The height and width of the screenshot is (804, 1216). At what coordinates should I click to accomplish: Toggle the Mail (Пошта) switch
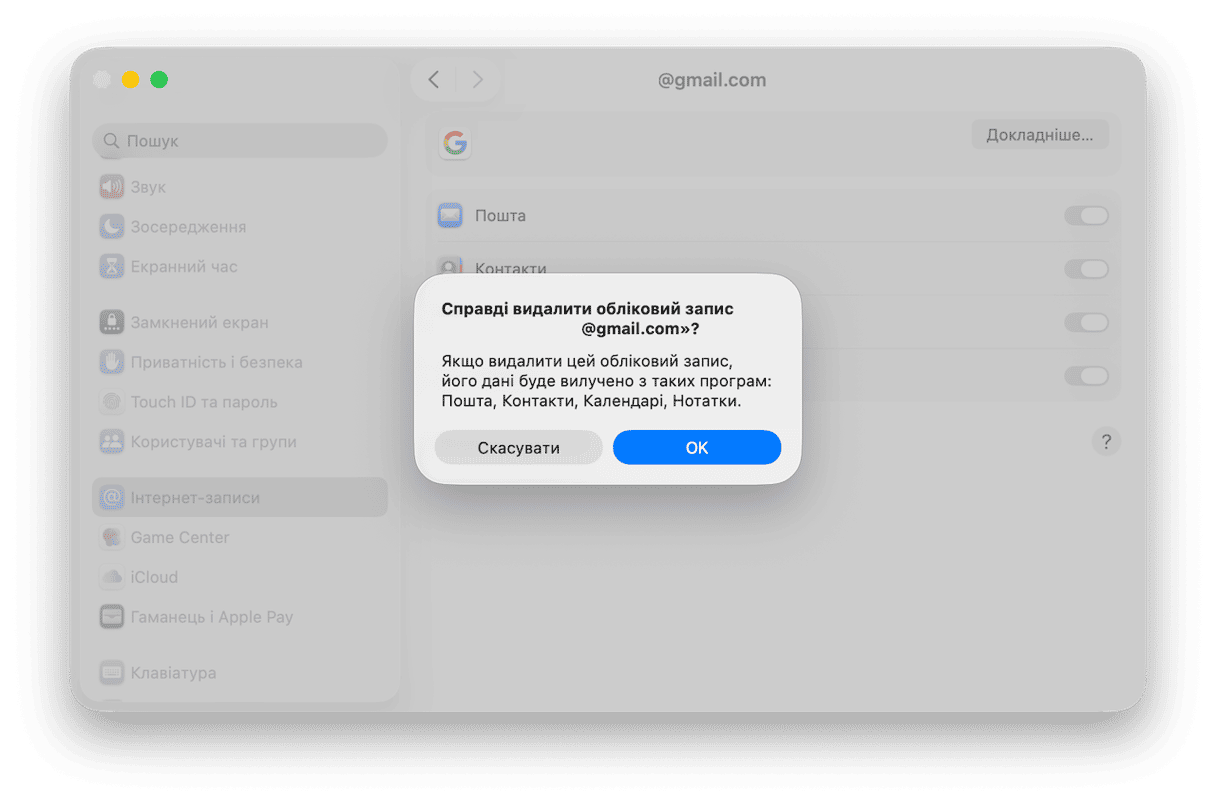click(x=1086, y=216)
